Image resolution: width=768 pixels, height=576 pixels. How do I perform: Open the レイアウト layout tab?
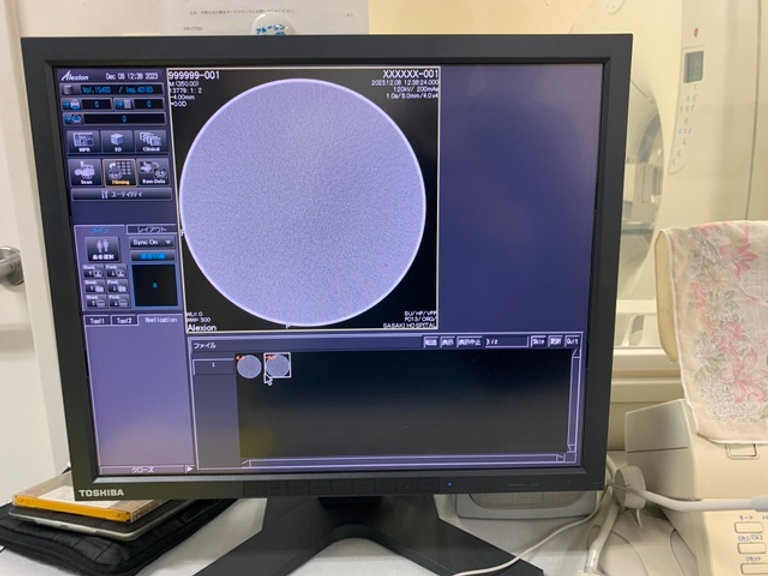pos(152,229)
